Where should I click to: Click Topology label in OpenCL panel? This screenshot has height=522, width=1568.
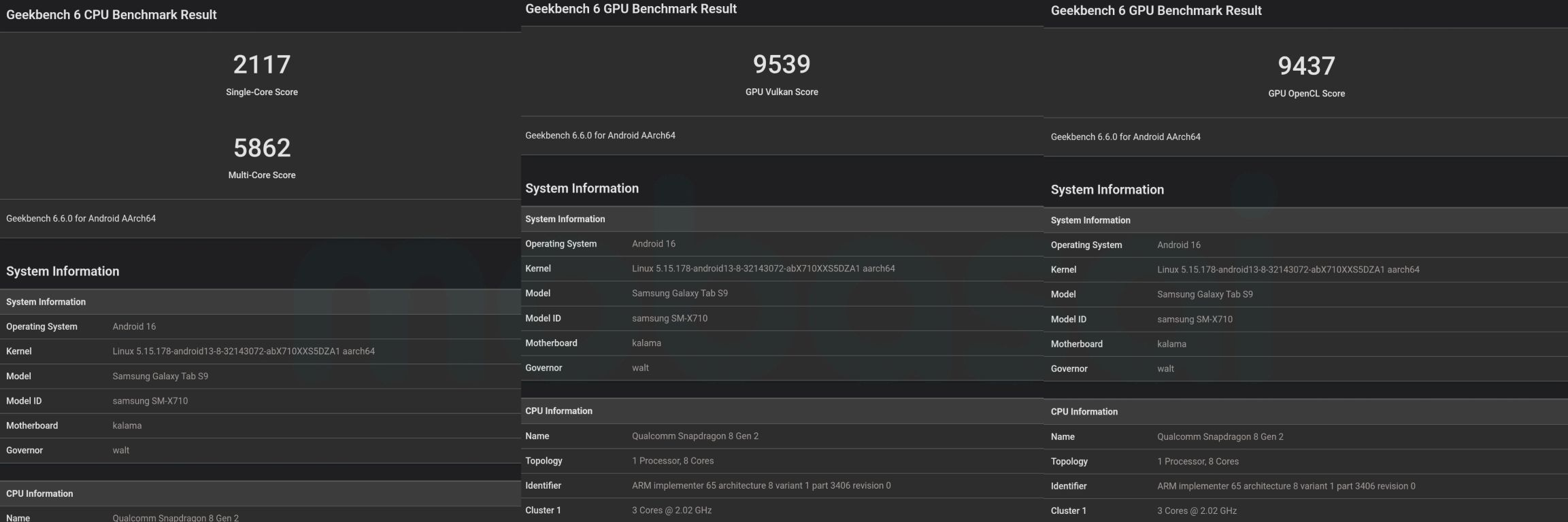pyautogui.click(x=1069, y=462)
